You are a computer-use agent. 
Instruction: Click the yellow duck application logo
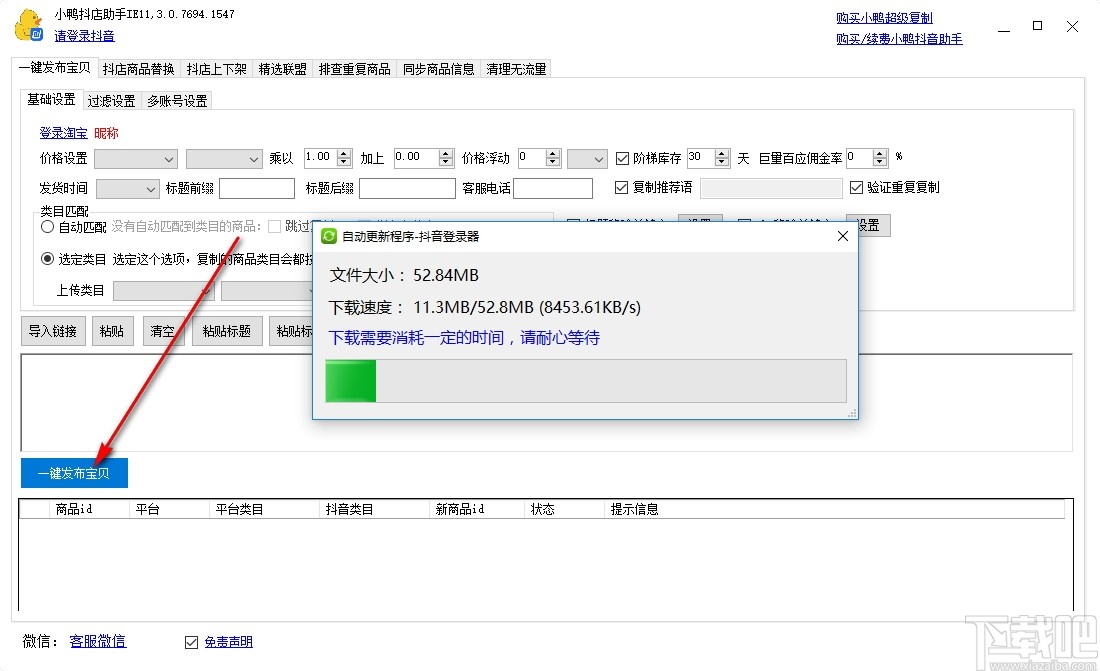pos(29,25)
